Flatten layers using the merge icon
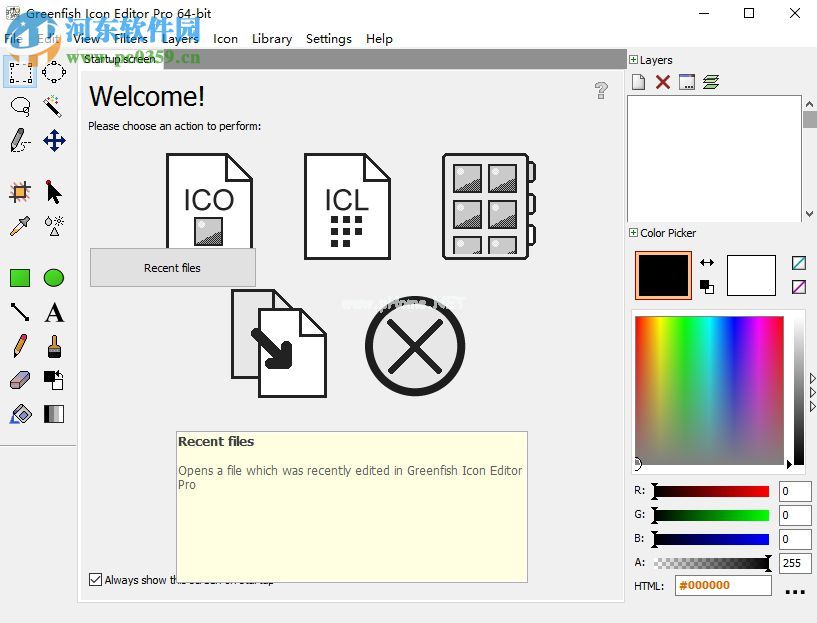817x623 pixels. pos(711,81)
